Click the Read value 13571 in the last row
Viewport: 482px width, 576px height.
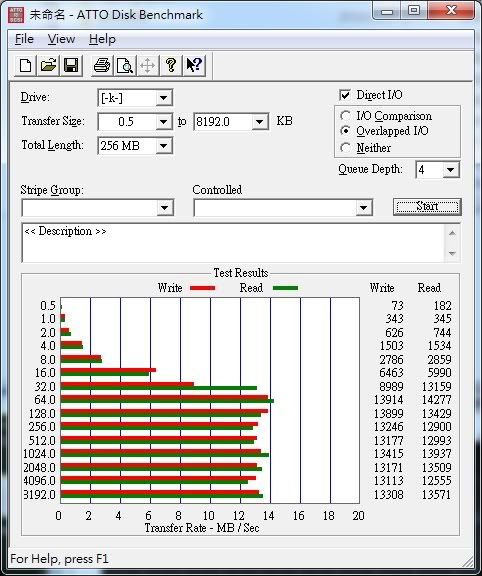pos(436,495)
